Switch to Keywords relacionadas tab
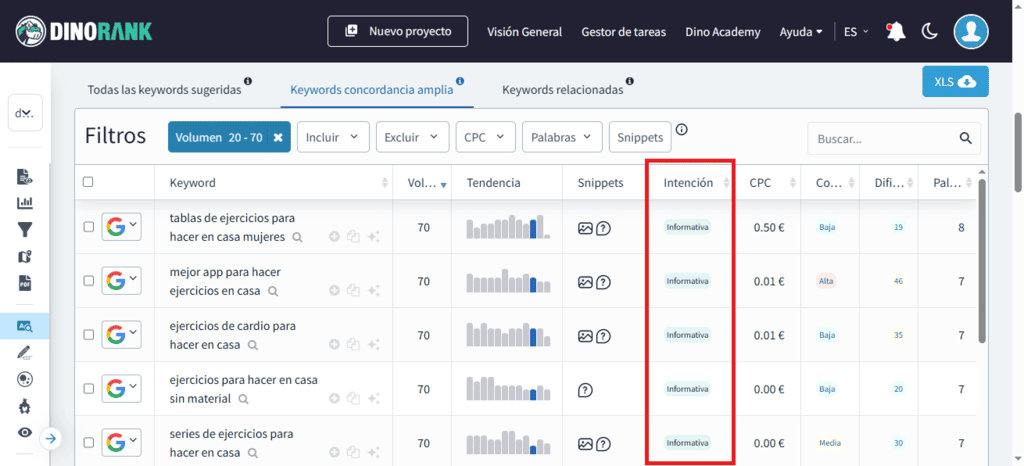1024x466 pixels. click(x=562, y=90)
